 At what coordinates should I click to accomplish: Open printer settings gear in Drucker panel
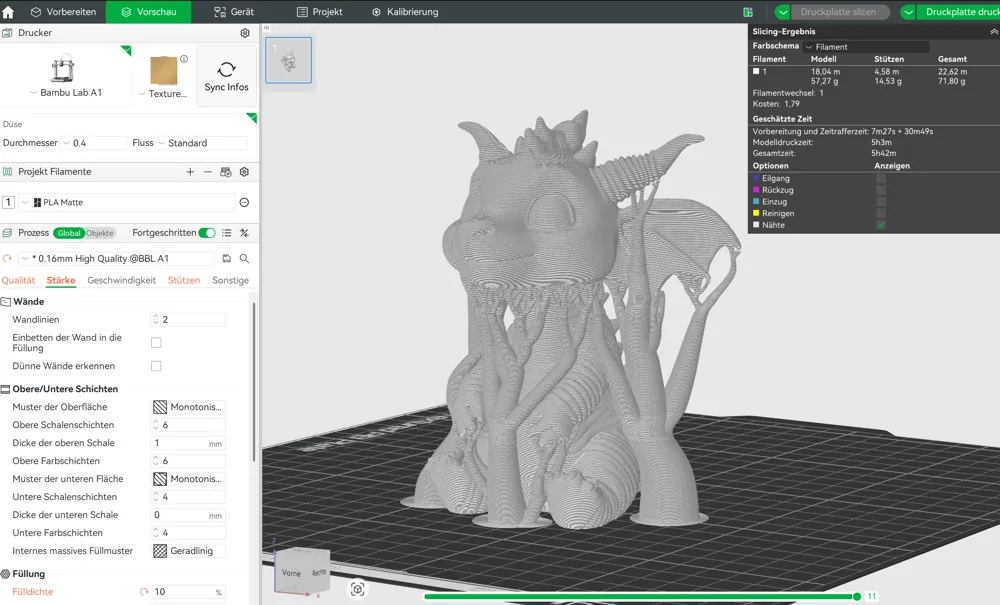point(245,33)
